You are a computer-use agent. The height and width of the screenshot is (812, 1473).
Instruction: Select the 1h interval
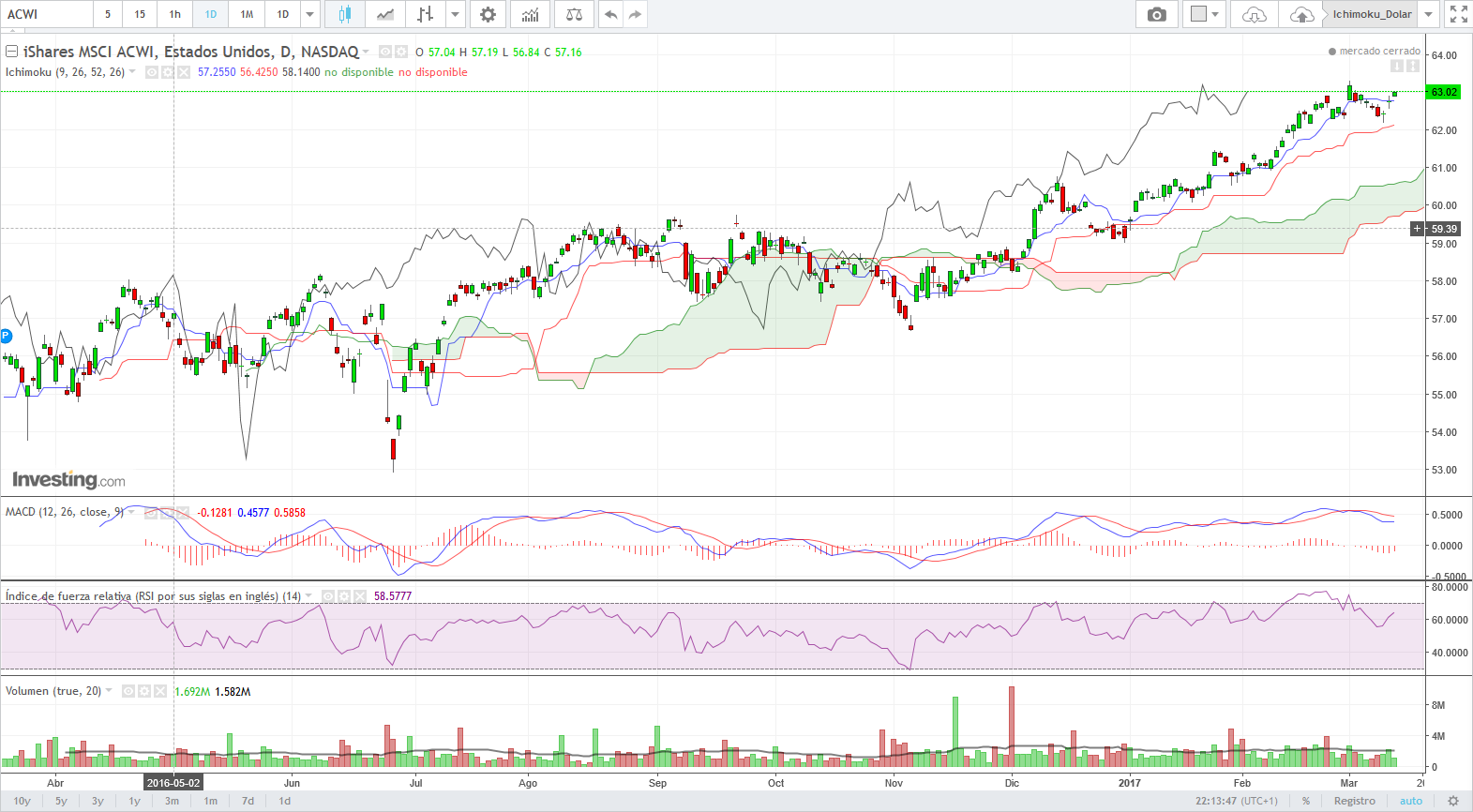pyautogui.click(x=174, y=14)
